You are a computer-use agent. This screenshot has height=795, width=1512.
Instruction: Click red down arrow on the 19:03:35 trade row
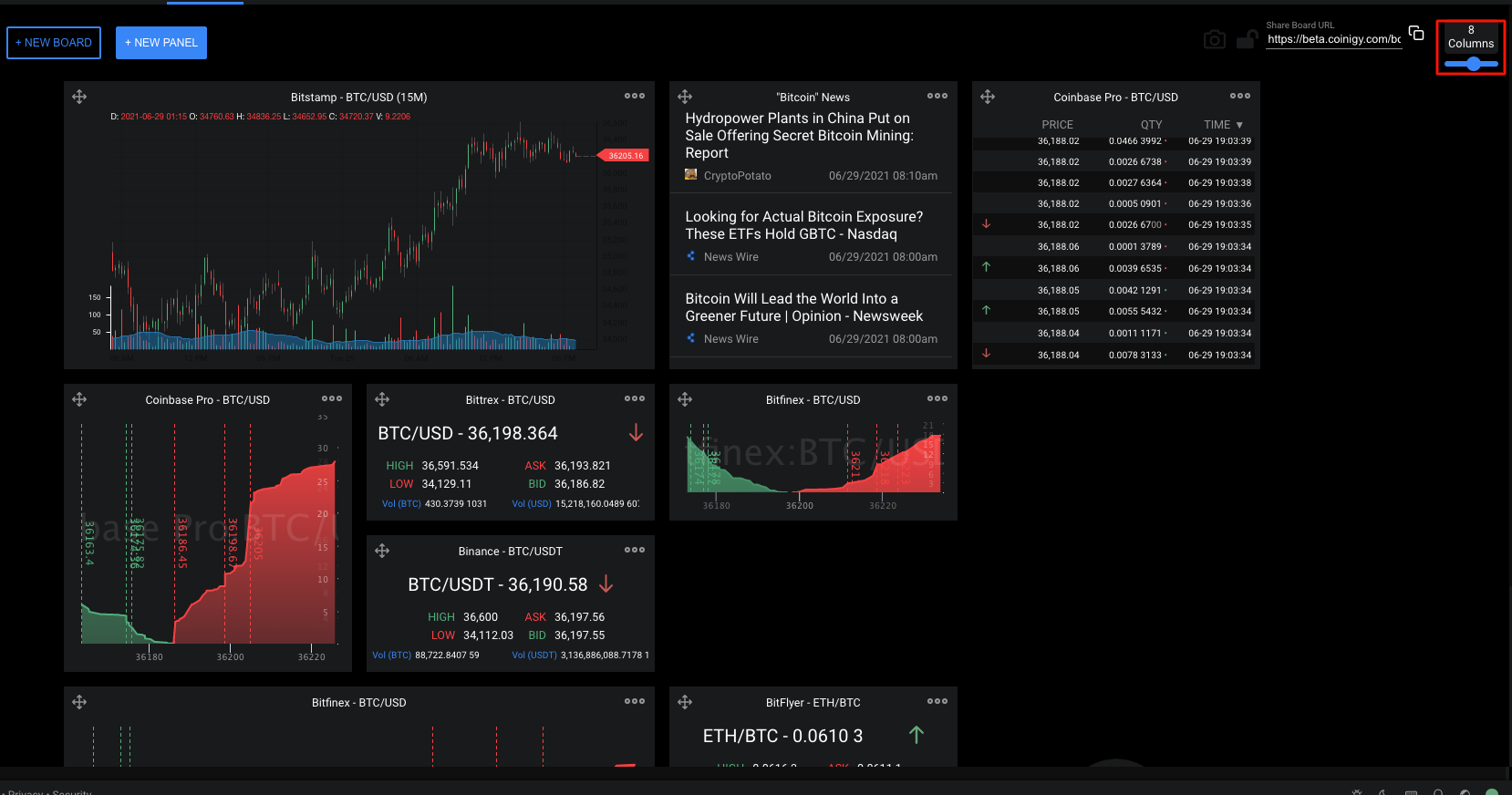(986, 224)
